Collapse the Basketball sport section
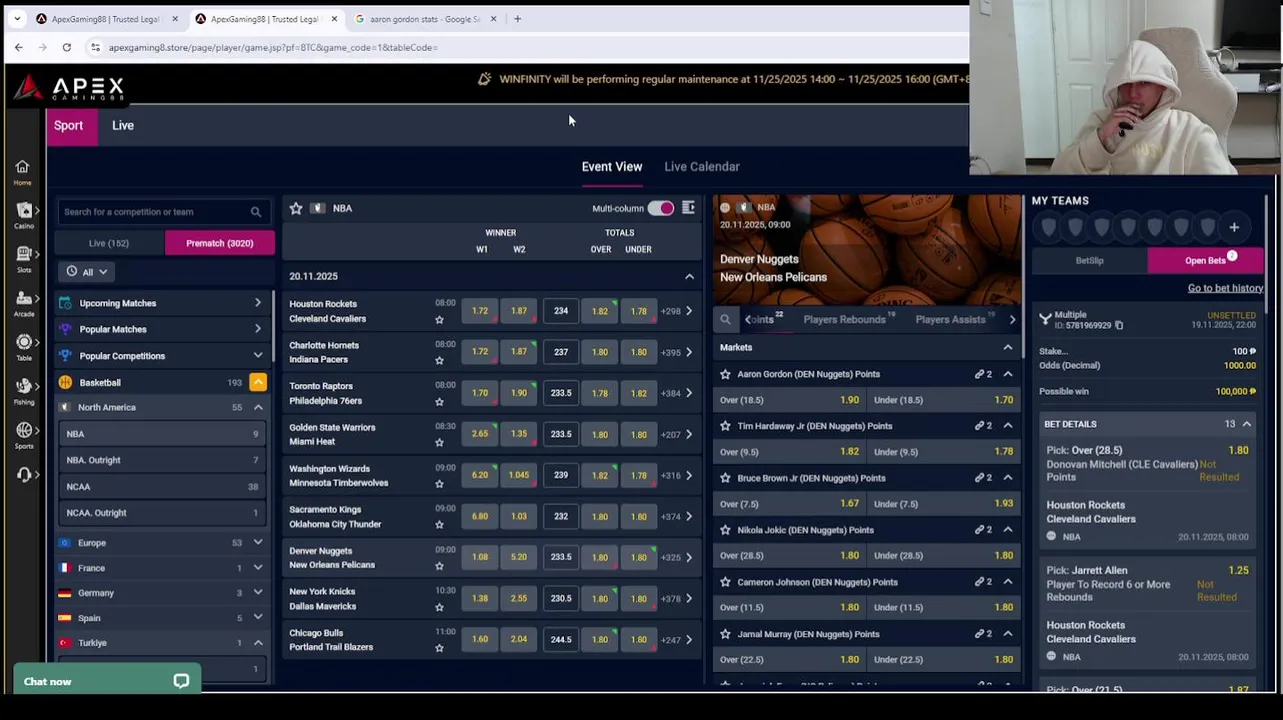This screenshot has width=1283, height=720. tap(258, 382)
